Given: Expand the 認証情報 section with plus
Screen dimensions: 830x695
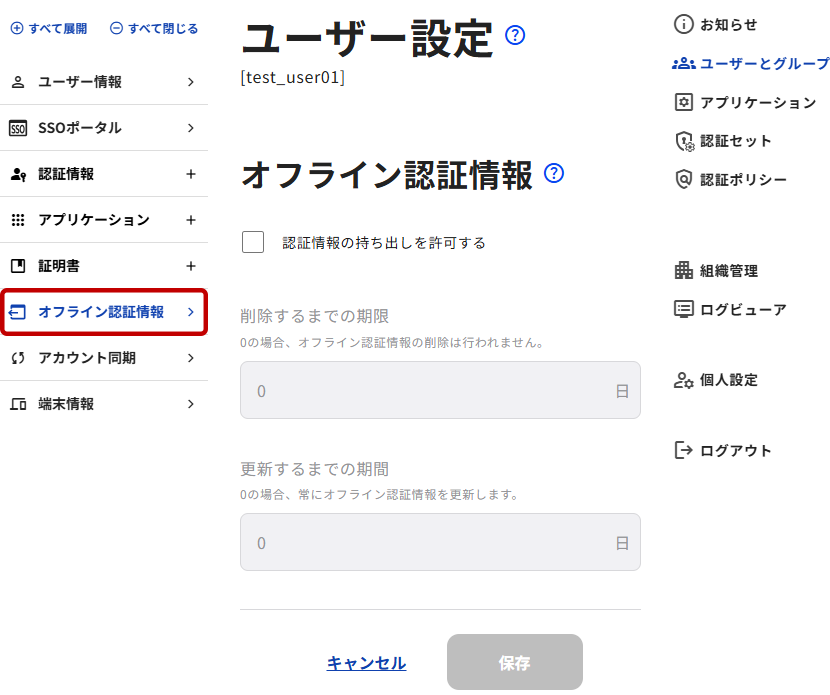Looking at the screenshot, I should click(191, 174).
